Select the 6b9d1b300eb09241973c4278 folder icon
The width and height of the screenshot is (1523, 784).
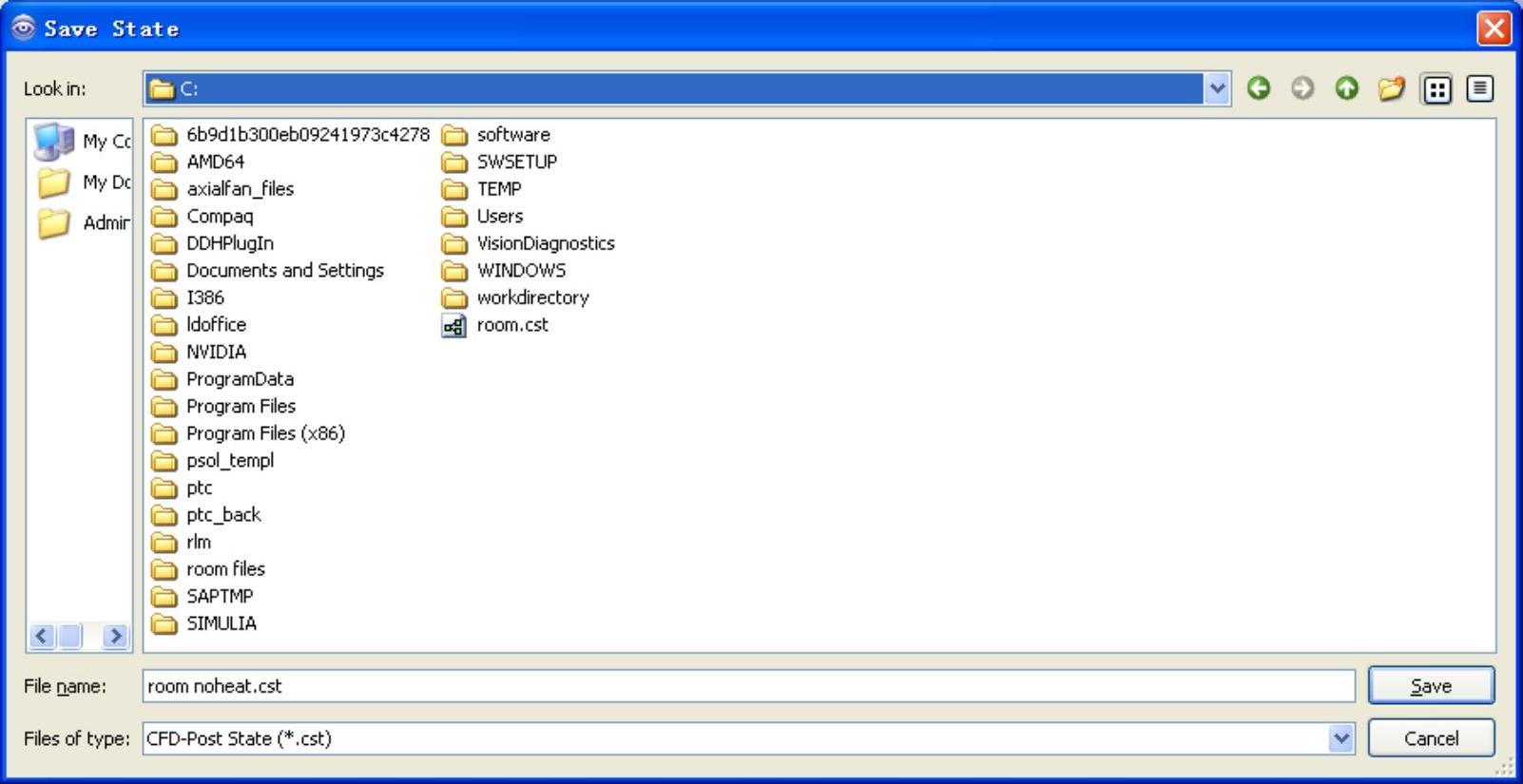pyautogui.click(x=164, y=135)
